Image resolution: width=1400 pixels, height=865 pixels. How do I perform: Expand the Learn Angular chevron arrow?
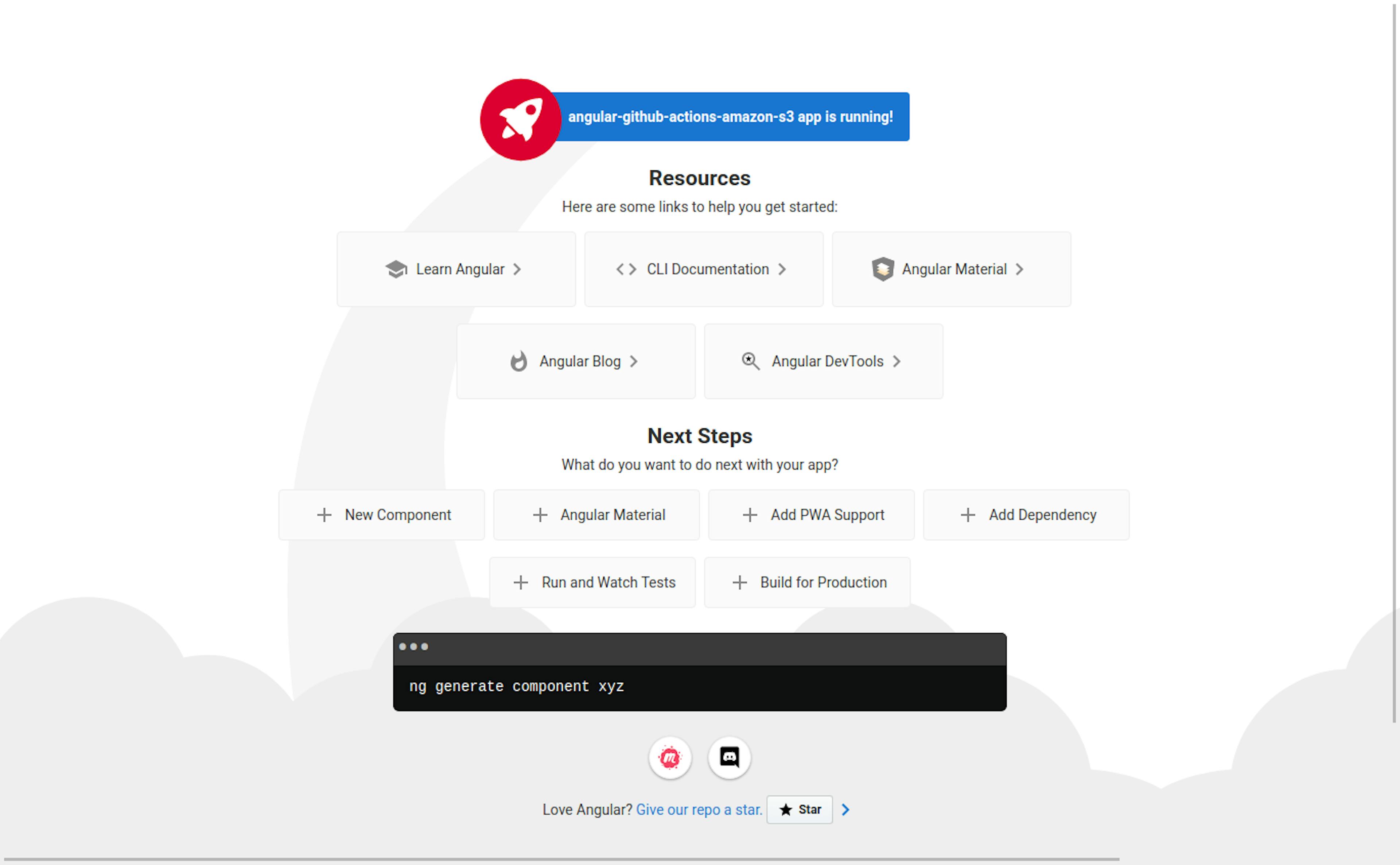click(519, 269)
